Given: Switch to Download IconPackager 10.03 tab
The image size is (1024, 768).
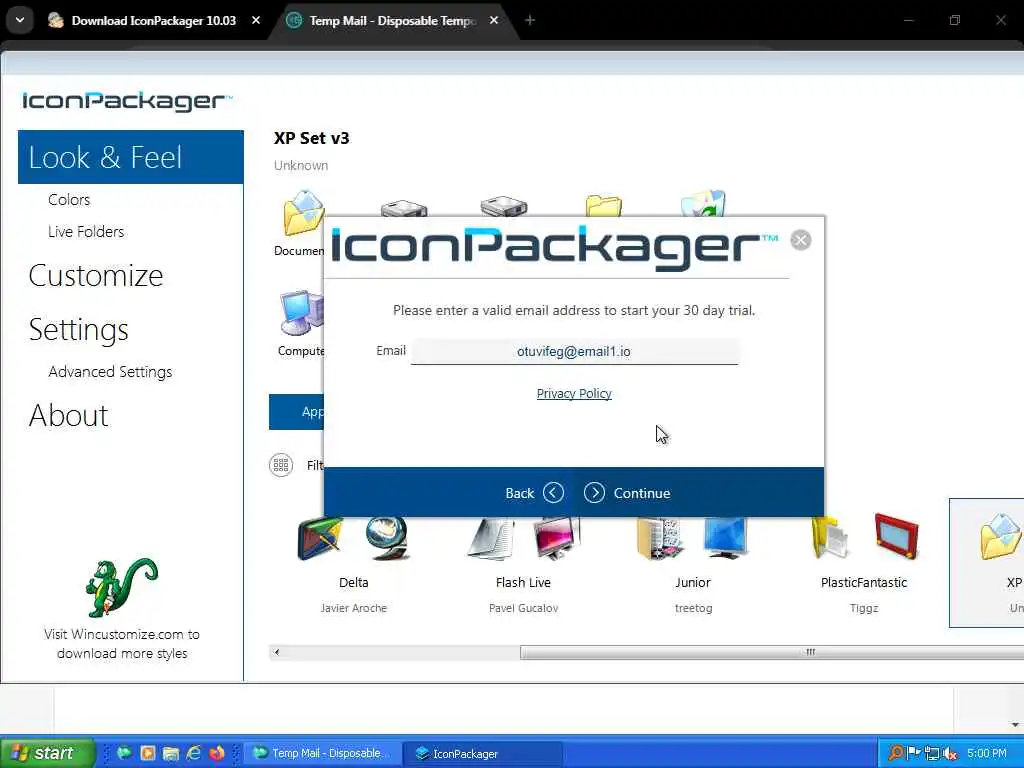Looking at the screenshot, I should 153,21.
